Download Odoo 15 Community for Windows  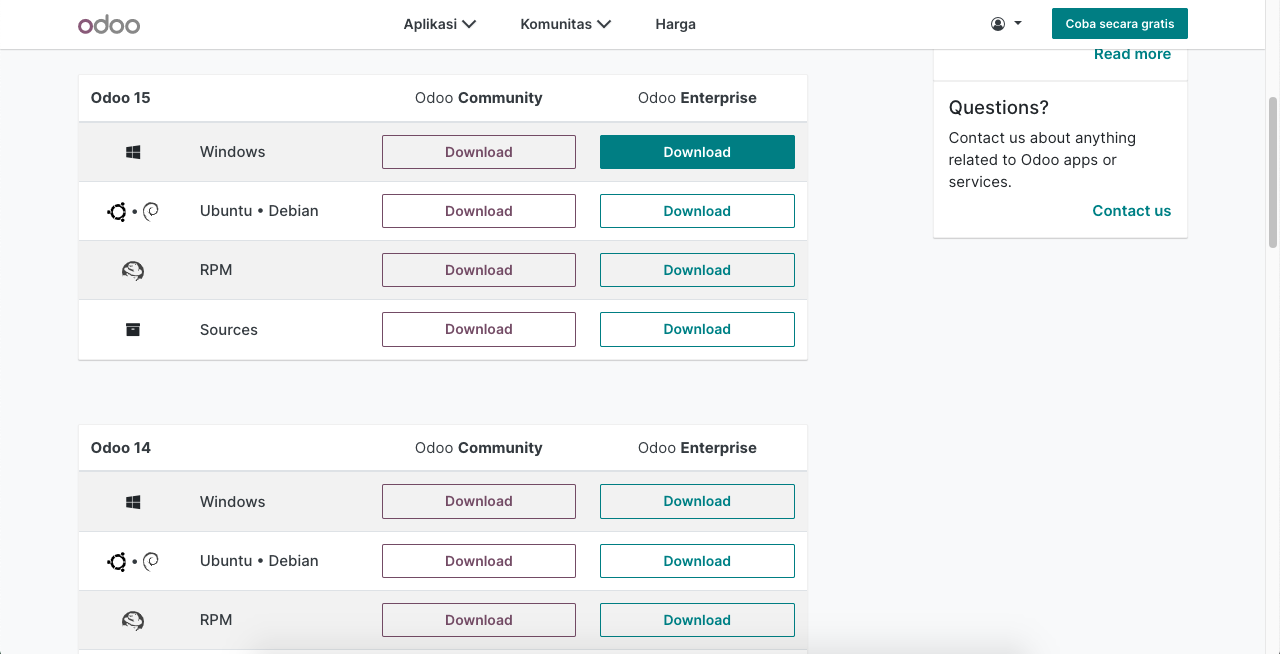pos(479,152)
